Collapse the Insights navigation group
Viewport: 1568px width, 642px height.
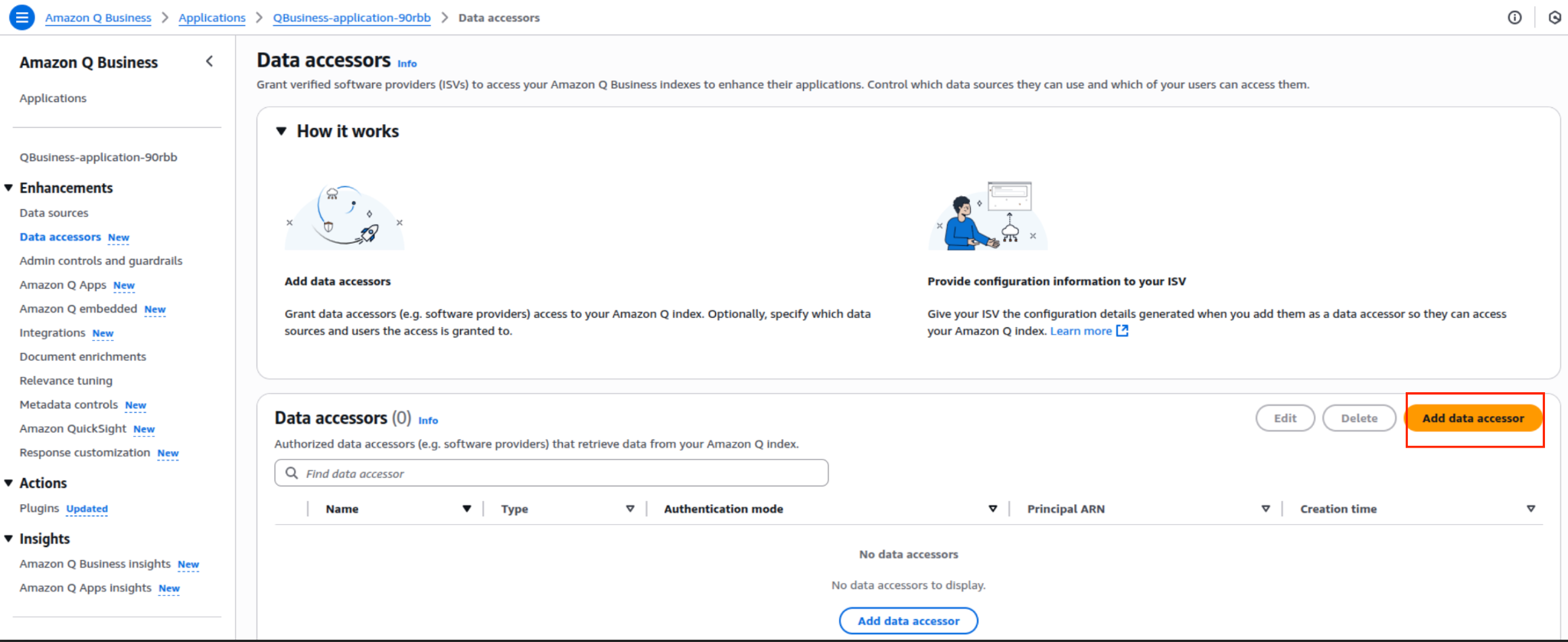[8, 539]
